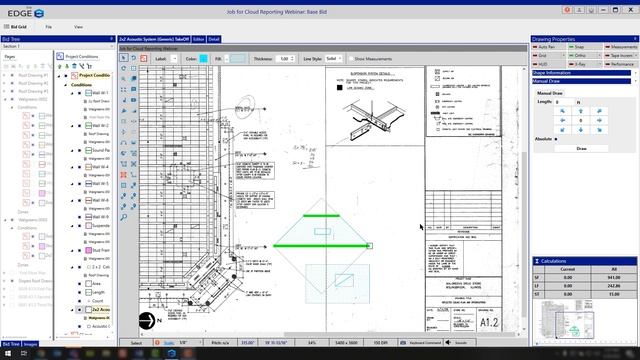
Task: Click the north arrow symbol on the drawing
Action: coord(147,320)
